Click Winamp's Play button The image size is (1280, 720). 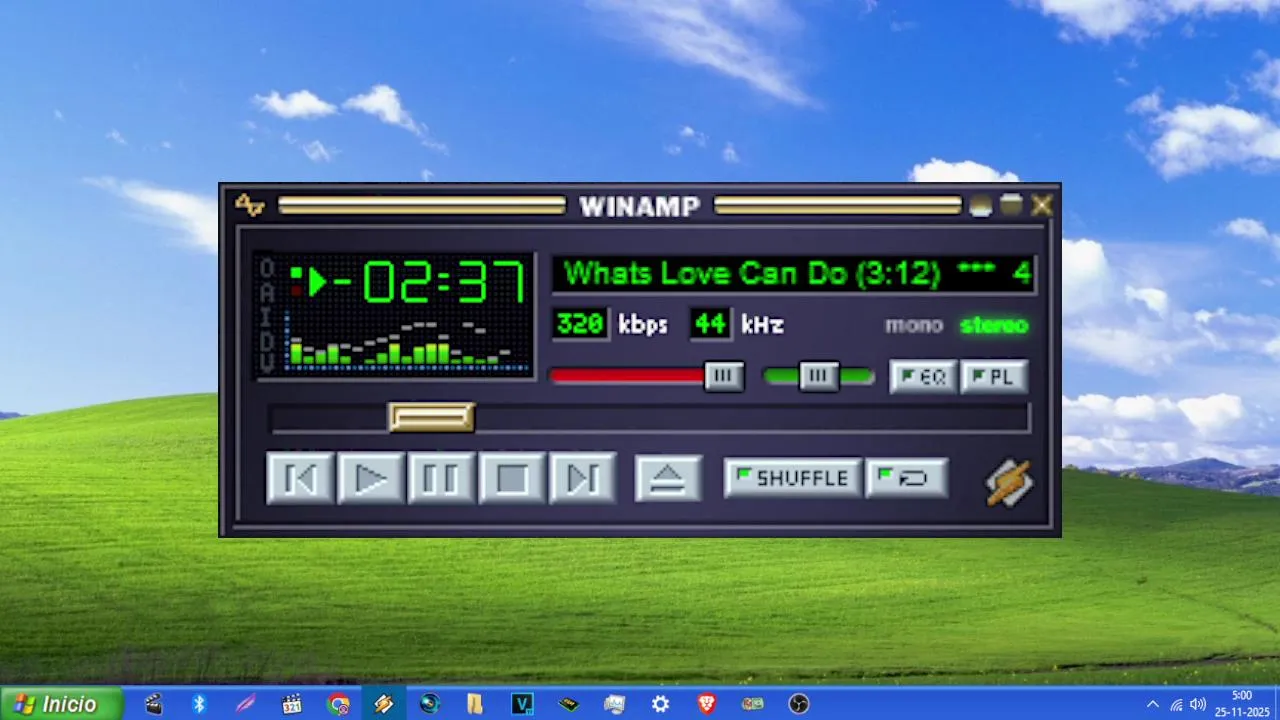[371, 478]
